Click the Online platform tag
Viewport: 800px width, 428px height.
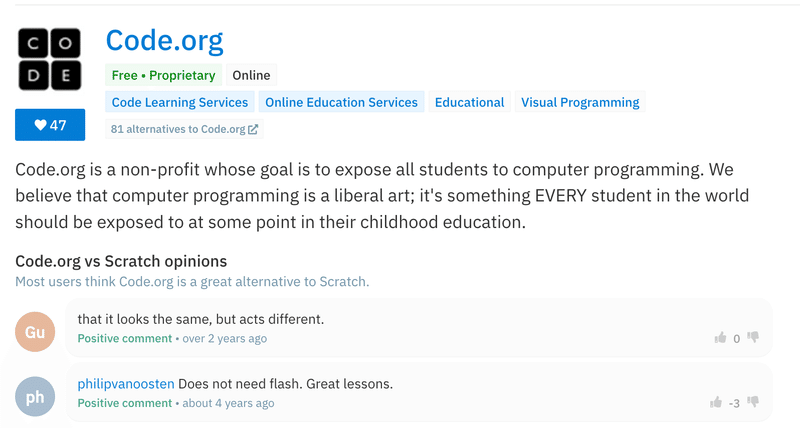(x=251, y=75)
